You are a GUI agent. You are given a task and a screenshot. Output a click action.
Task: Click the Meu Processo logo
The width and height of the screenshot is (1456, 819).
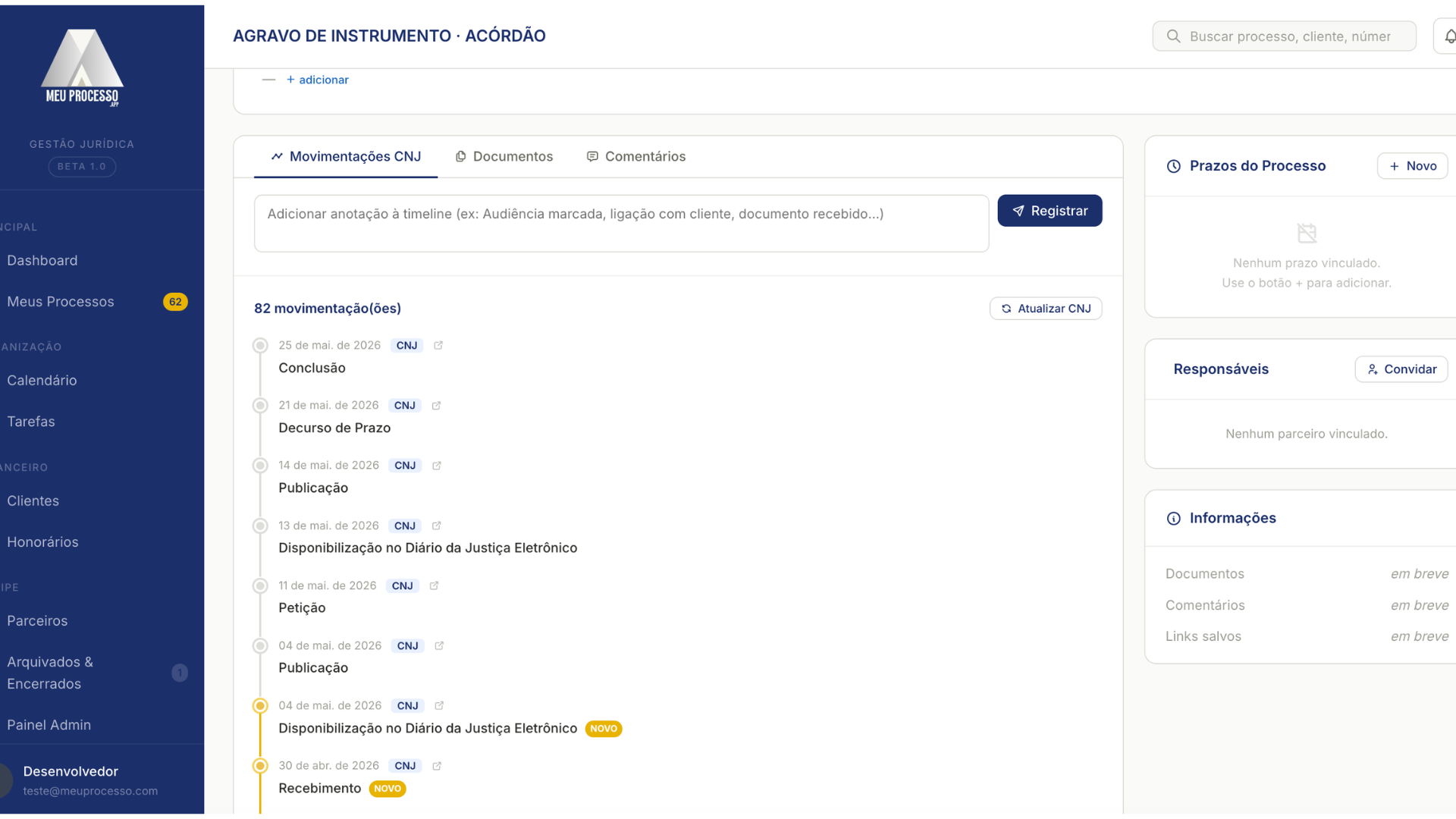82,67
